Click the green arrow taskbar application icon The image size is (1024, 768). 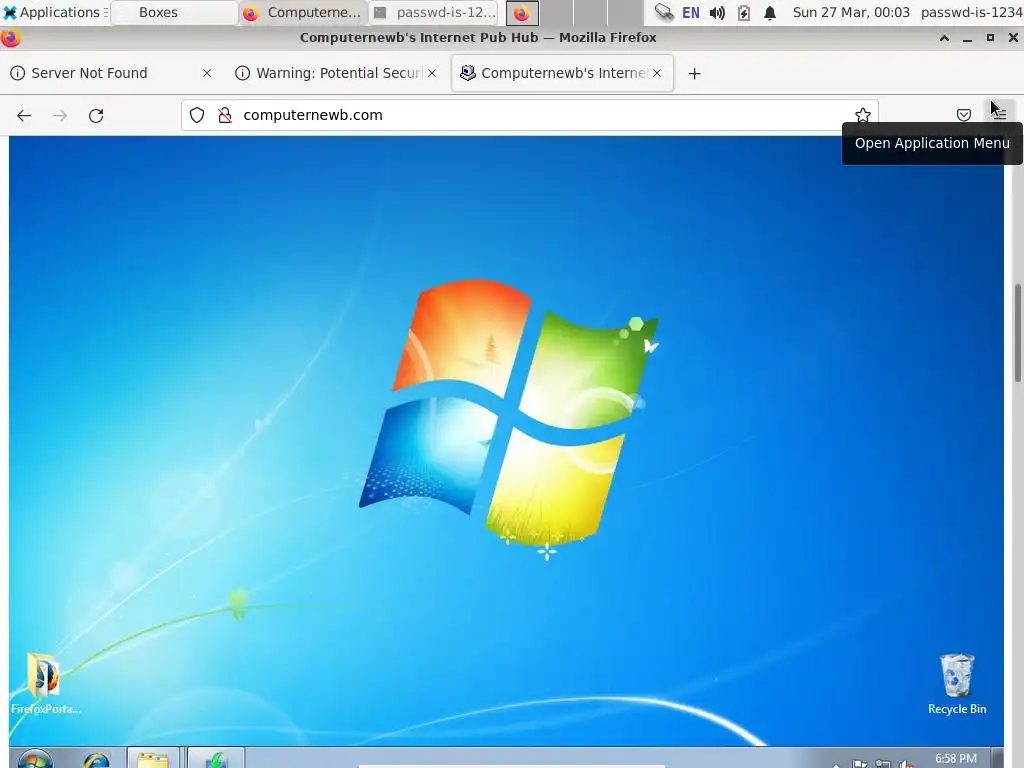coord(216,759)
